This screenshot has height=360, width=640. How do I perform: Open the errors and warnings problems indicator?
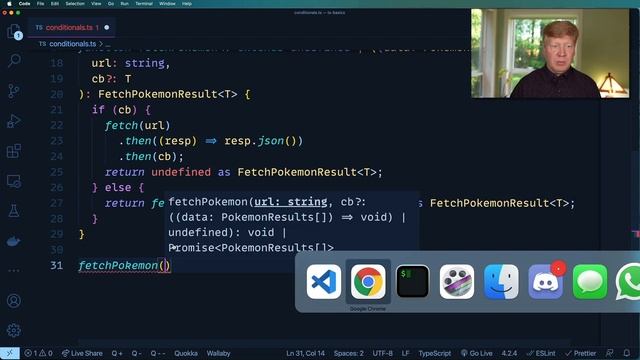point(38,353)
